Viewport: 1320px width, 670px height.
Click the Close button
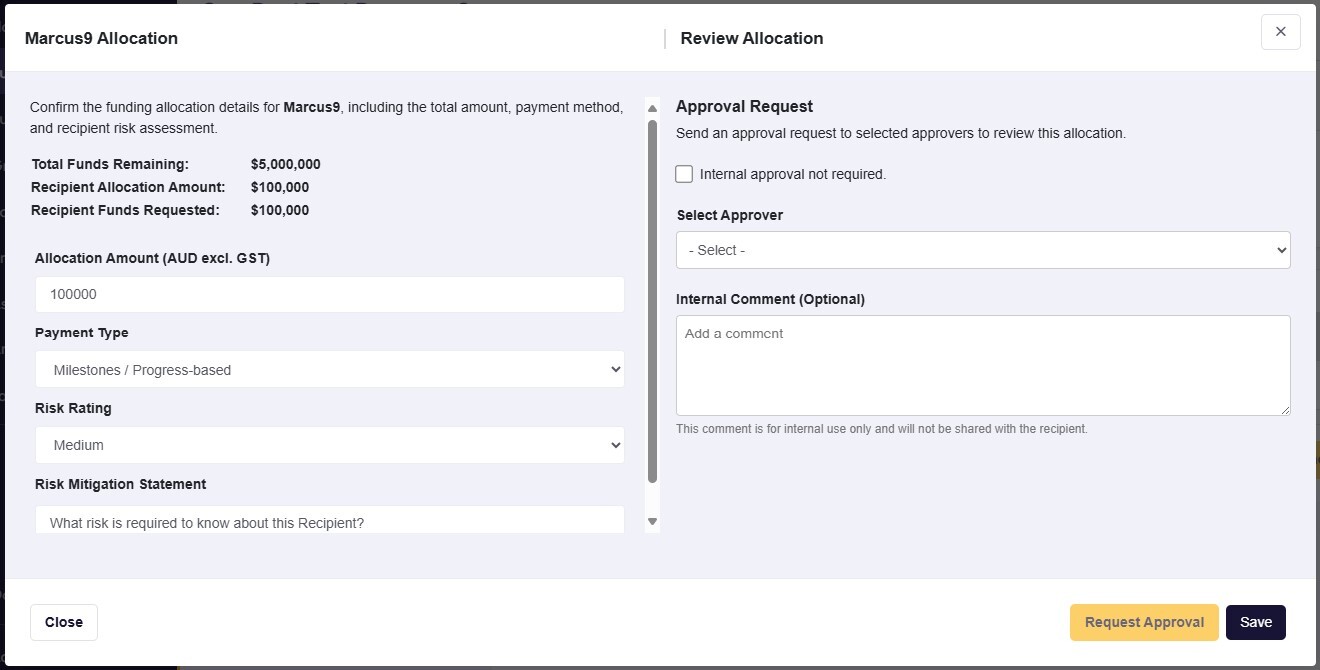[x=63, y=622]
